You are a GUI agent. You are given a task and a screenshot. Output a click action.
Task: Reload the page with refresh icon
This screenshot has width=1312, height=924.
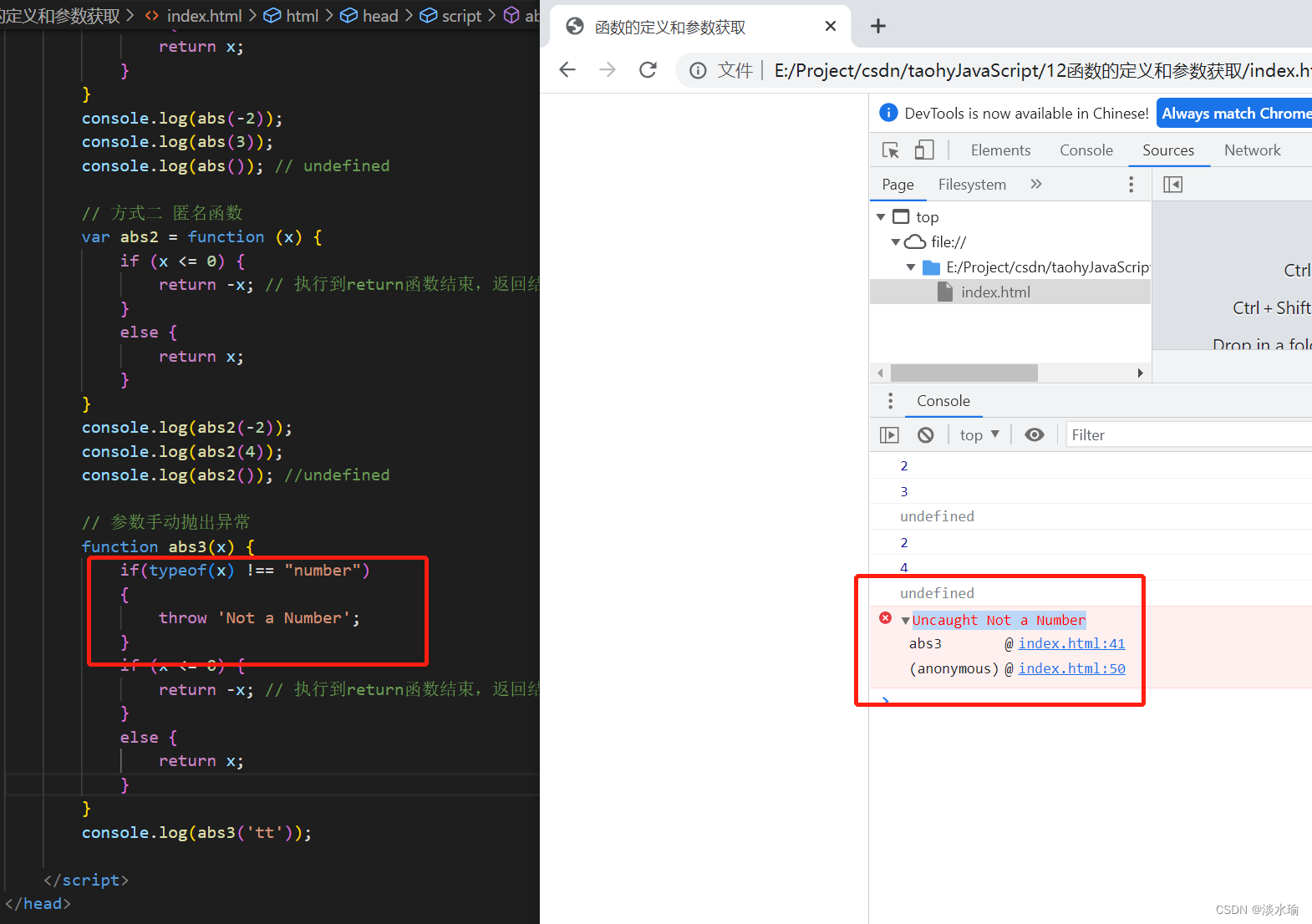[648, 69]
